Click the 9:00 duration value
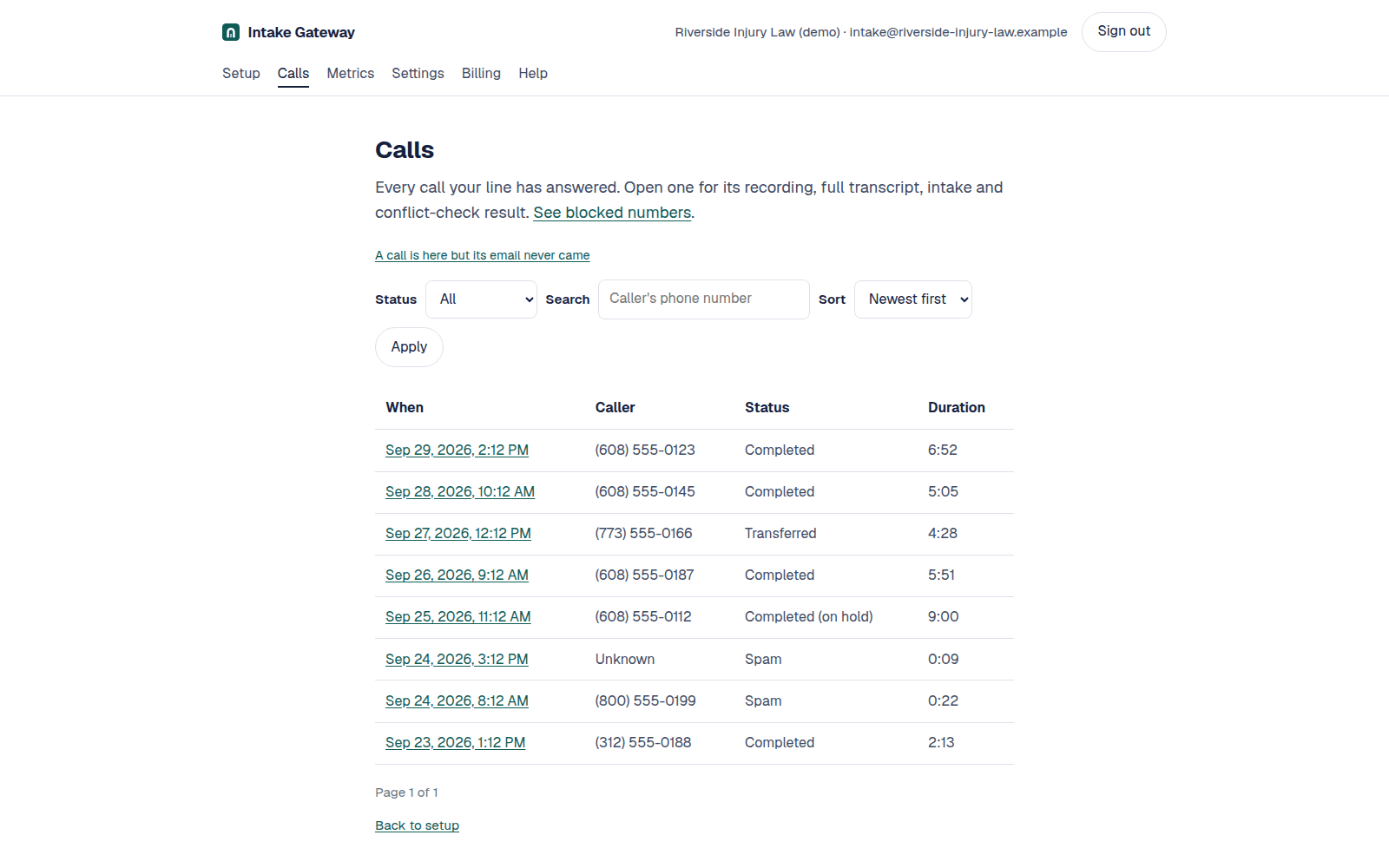 [x=944, y=617]
